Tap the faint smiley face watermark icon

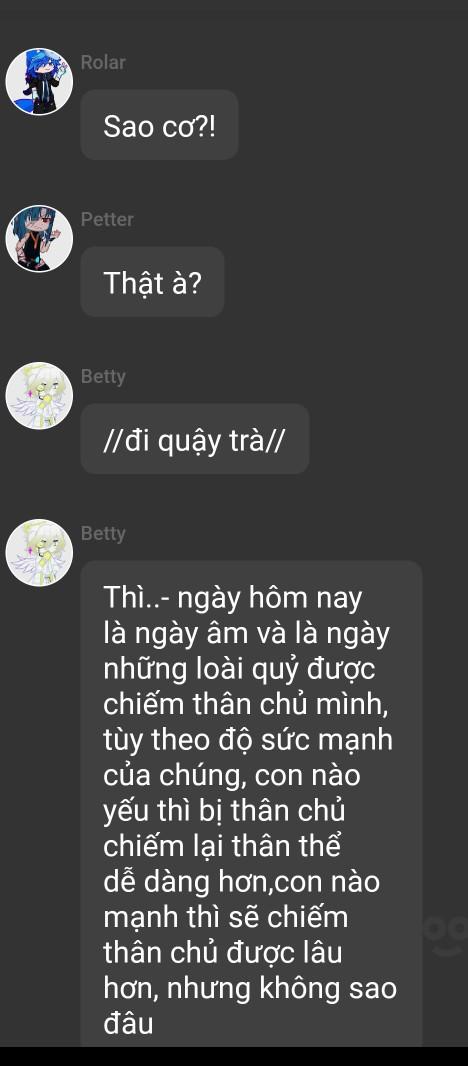pos(446,935)
